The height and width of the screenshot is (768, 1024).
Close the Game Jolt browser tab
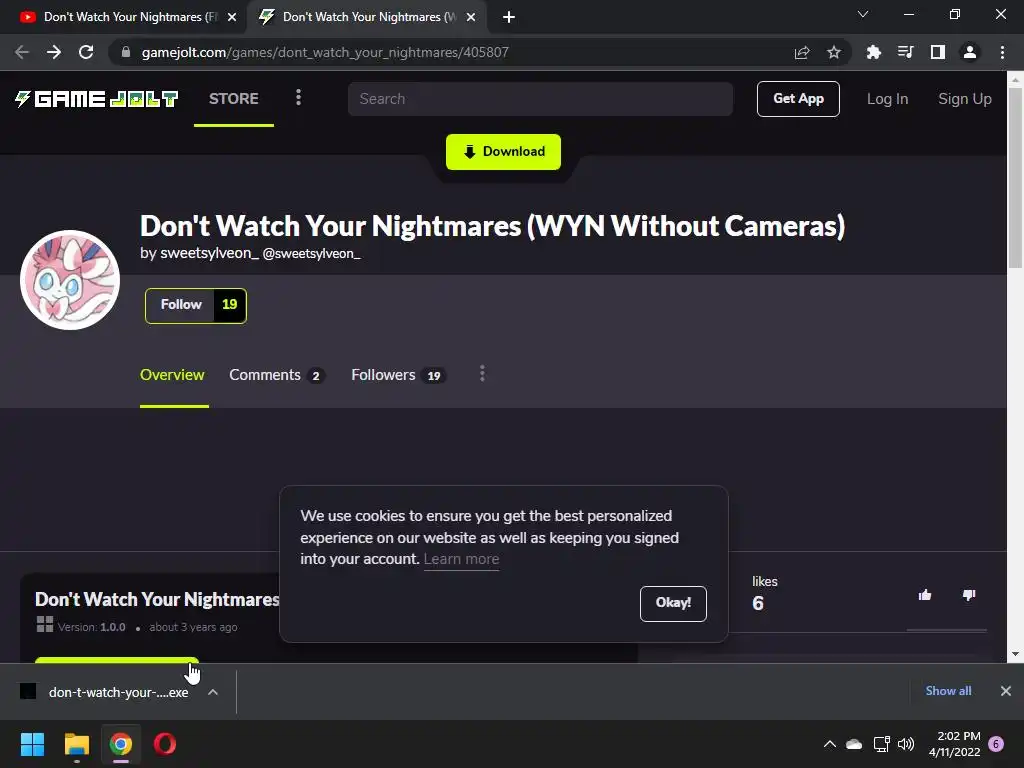pos(471,17)
